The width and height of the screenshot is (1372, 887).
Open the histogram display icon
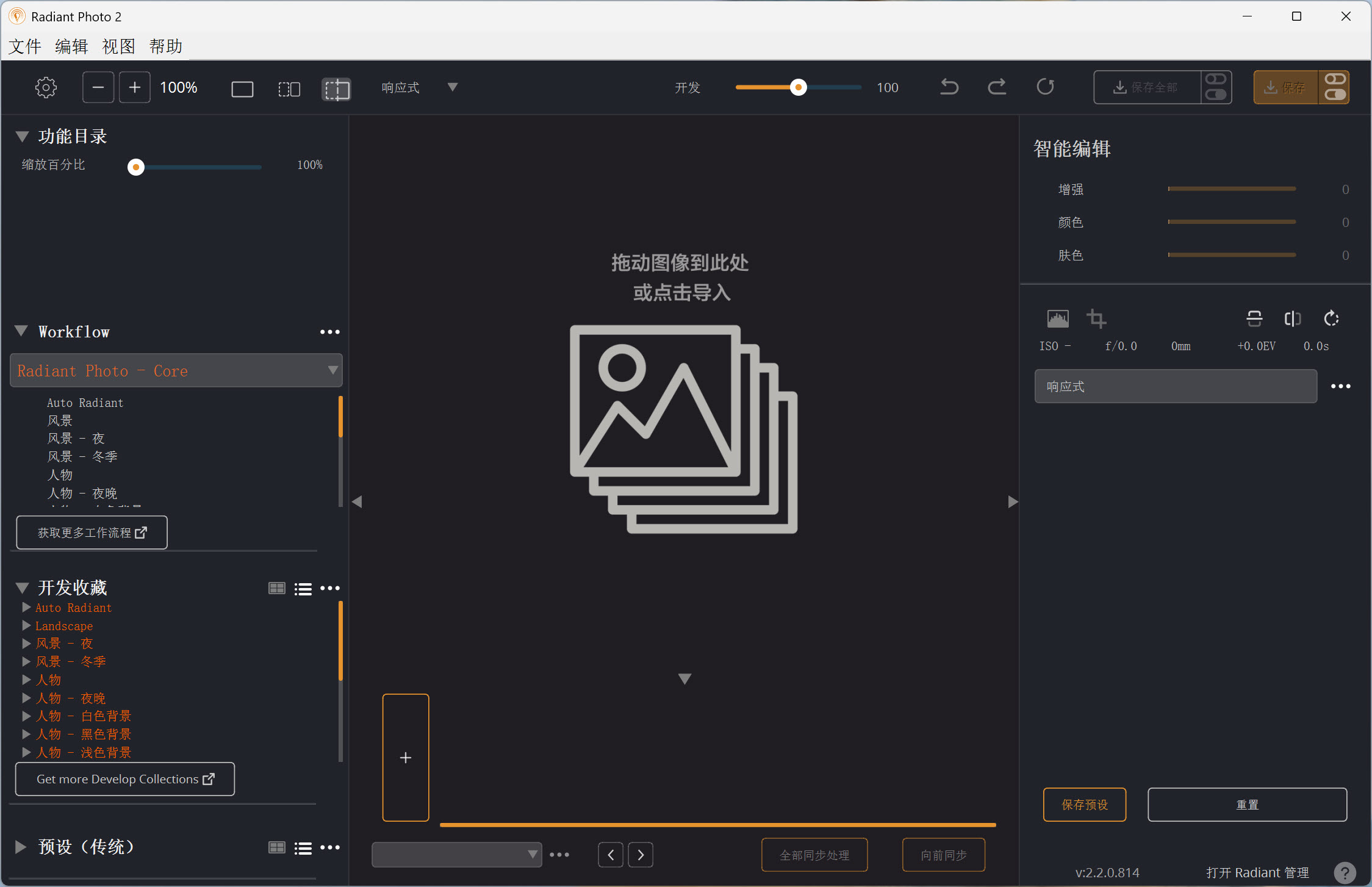[1057, 318]
